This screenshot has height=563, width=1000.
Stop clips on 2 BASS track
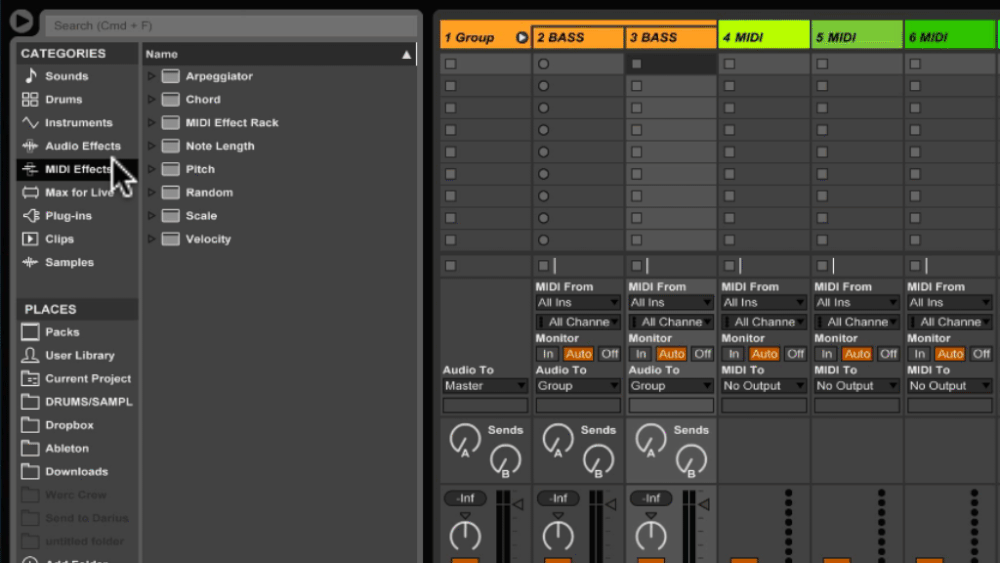(x=543, y=266)
